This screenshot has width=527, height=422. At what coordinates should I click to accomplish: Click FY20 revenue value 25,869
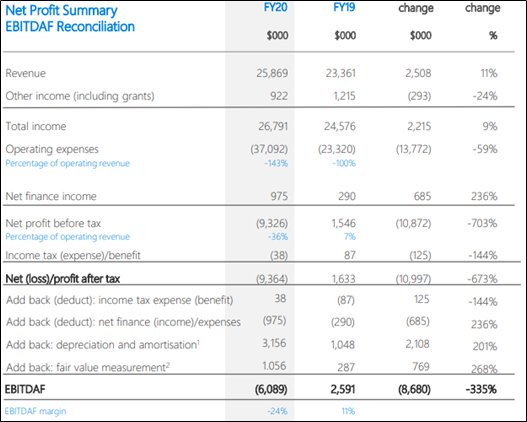[272, 73]
